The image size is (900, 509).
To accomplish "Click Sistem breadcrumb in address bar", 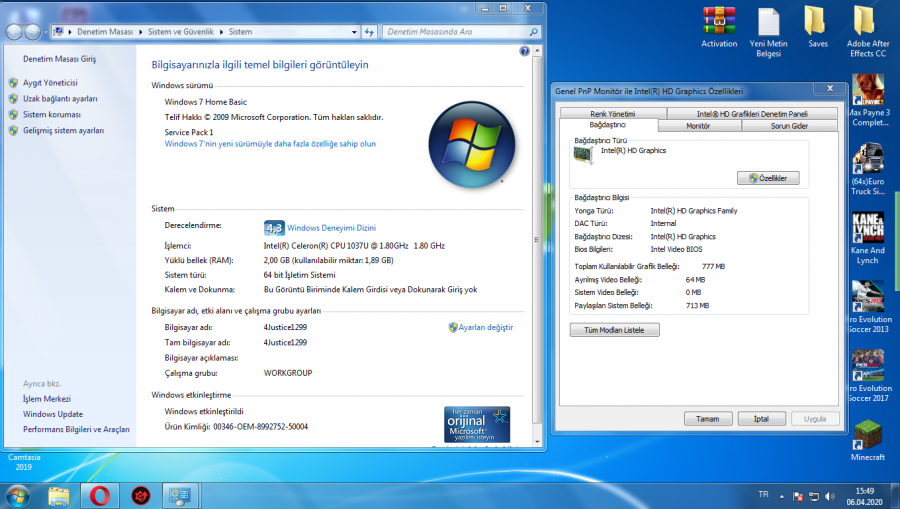I will pyautogui.click(x=240, y=32).
